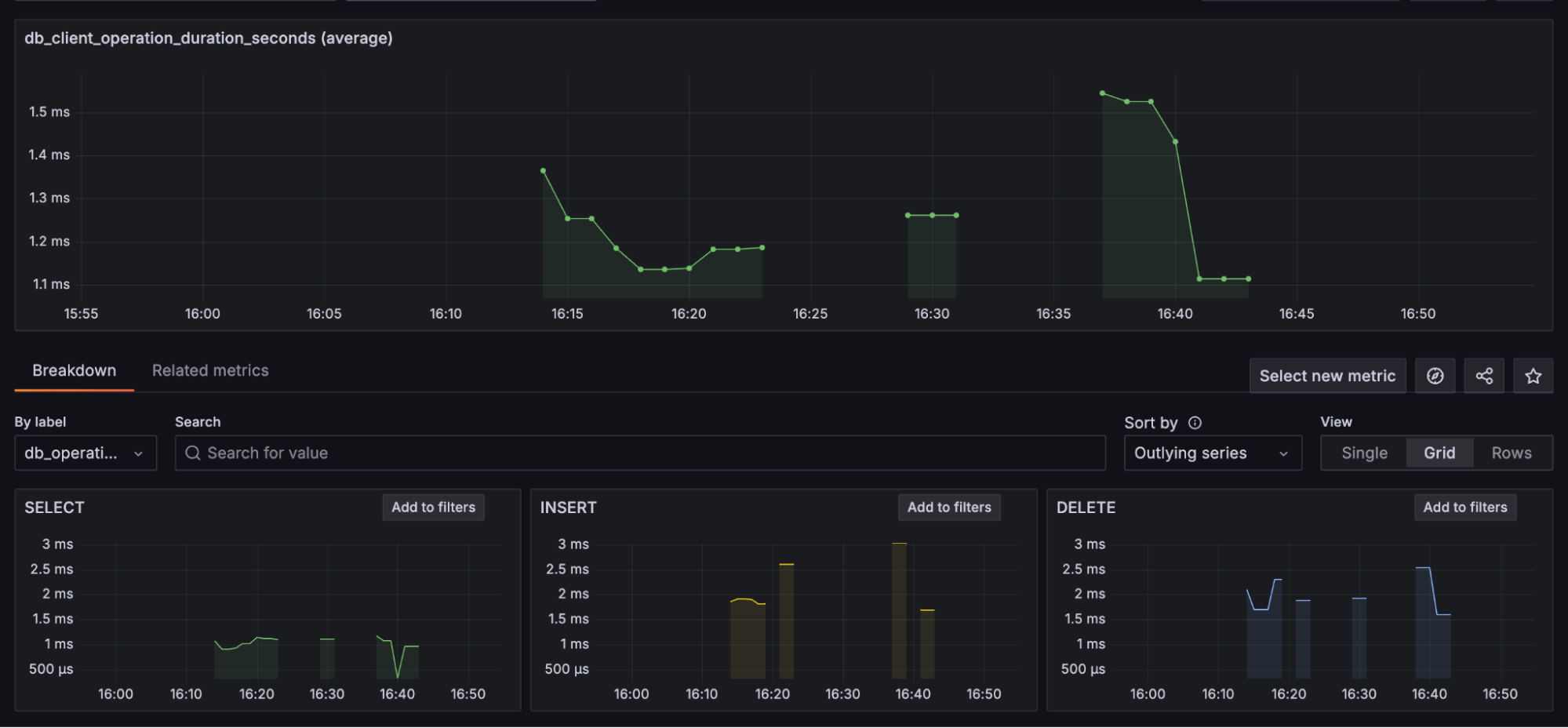Click the search magnifier icon
Viewport: 1568px width, 728px height.
(x=193, y=453)
